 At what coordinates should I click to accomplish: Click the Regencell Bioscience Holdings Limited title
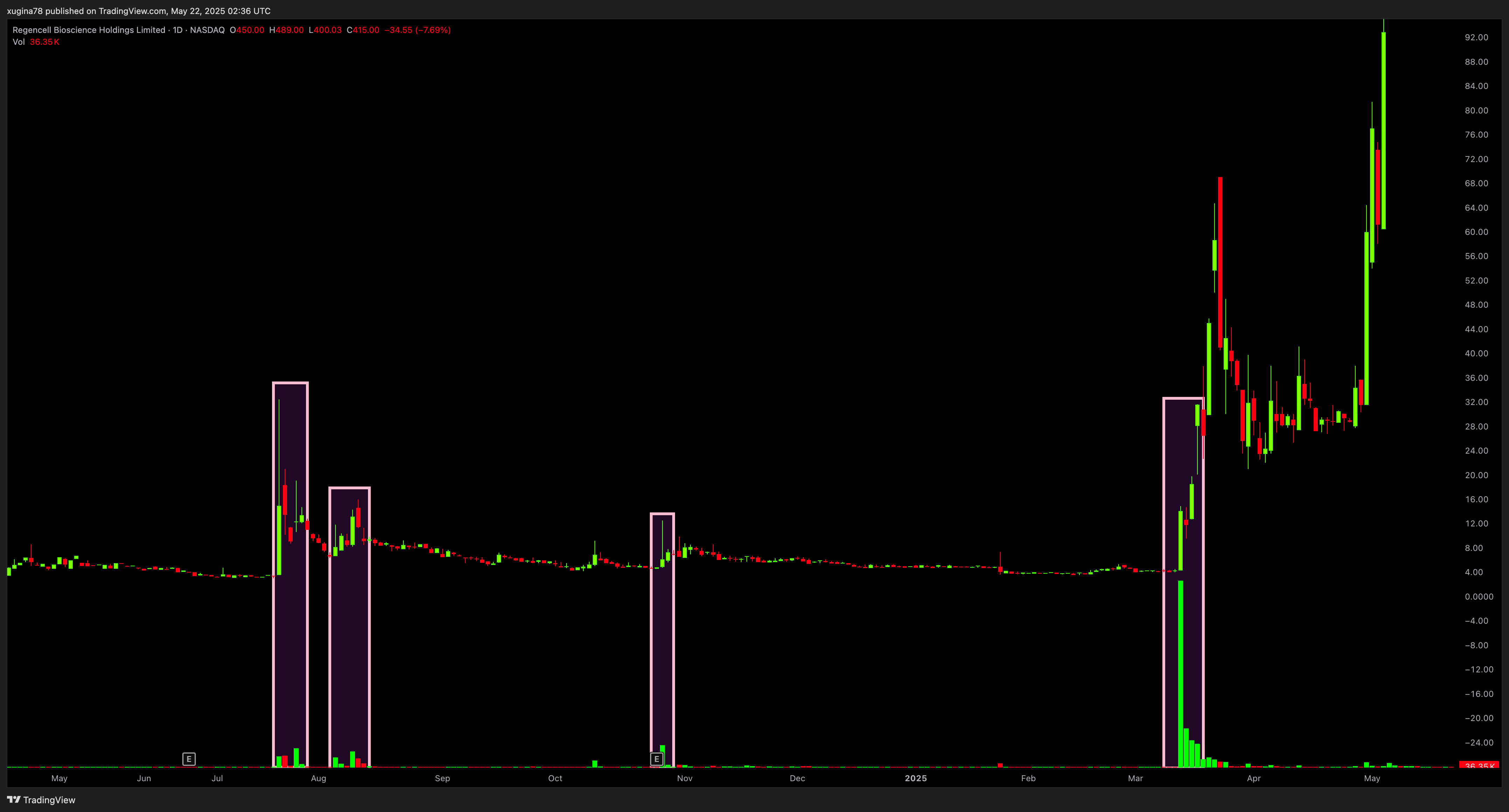pos(89,30)
